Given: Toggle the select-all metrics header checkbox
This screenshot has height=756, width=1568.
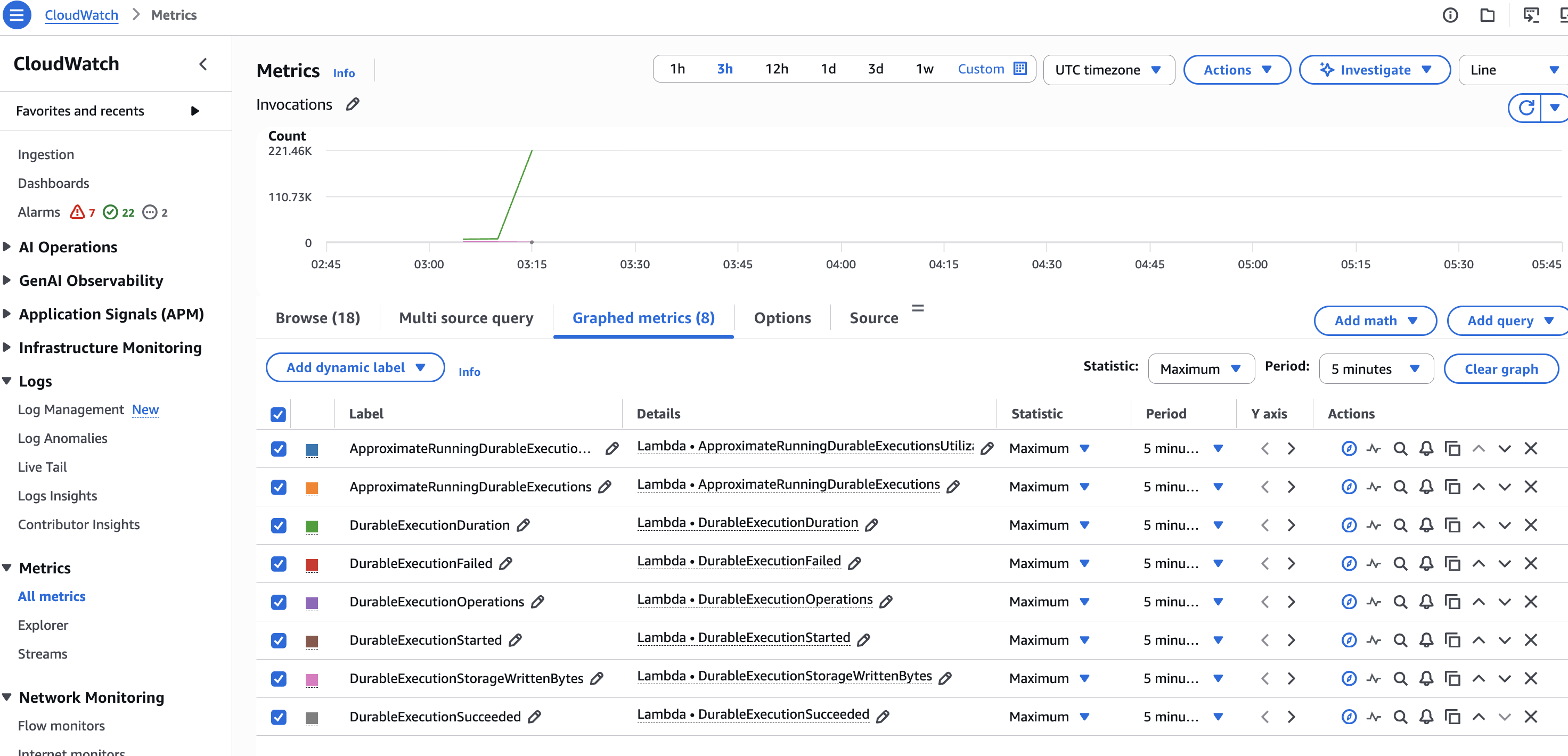Looking at the screenshot, I should click(x=278, y=414).
